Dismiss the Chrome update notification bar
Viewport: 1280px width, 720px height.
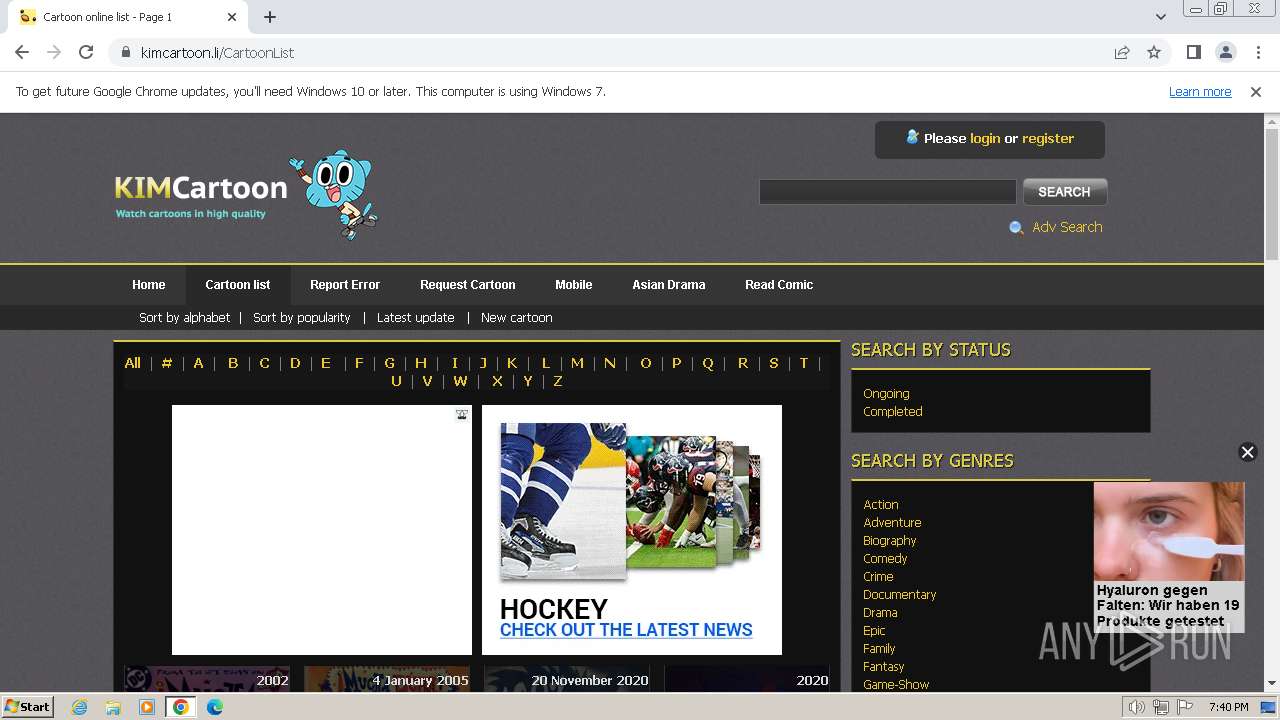1256,91
